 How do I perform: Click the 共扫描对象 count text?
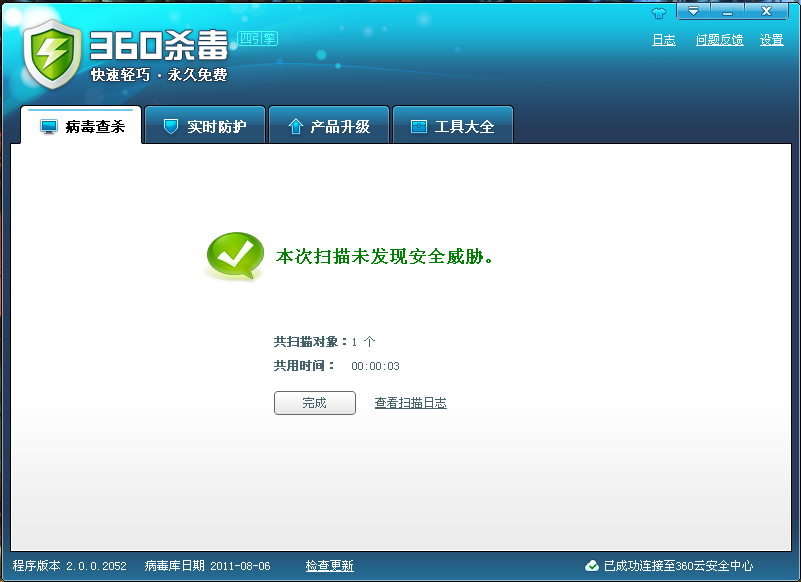[x=324, y=341]
